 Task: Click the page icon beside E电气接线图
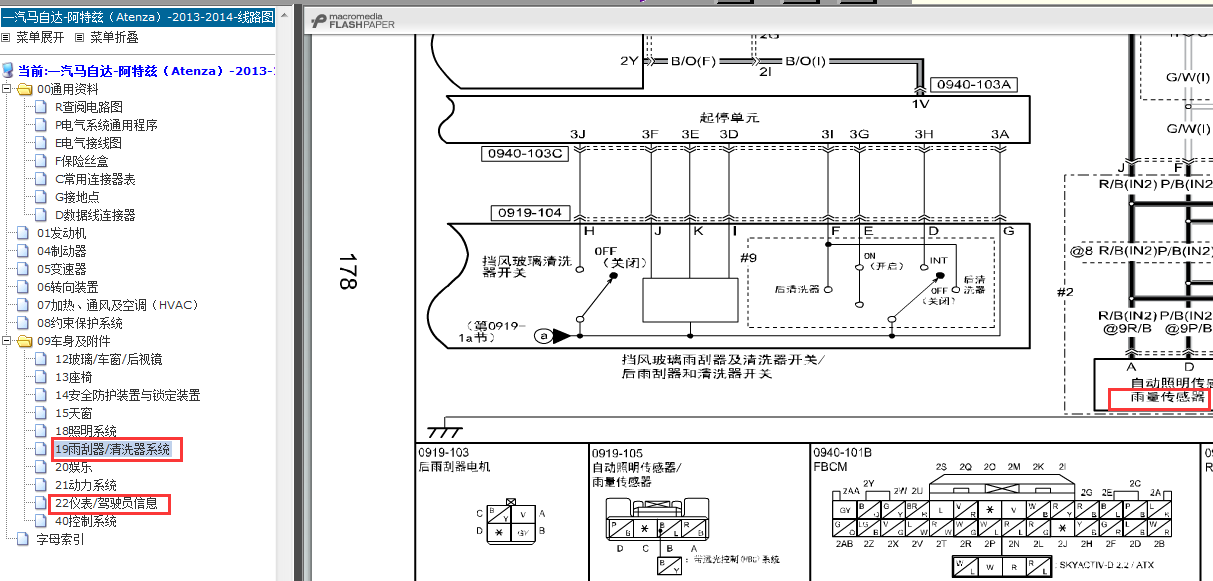(x=42, y=143)
